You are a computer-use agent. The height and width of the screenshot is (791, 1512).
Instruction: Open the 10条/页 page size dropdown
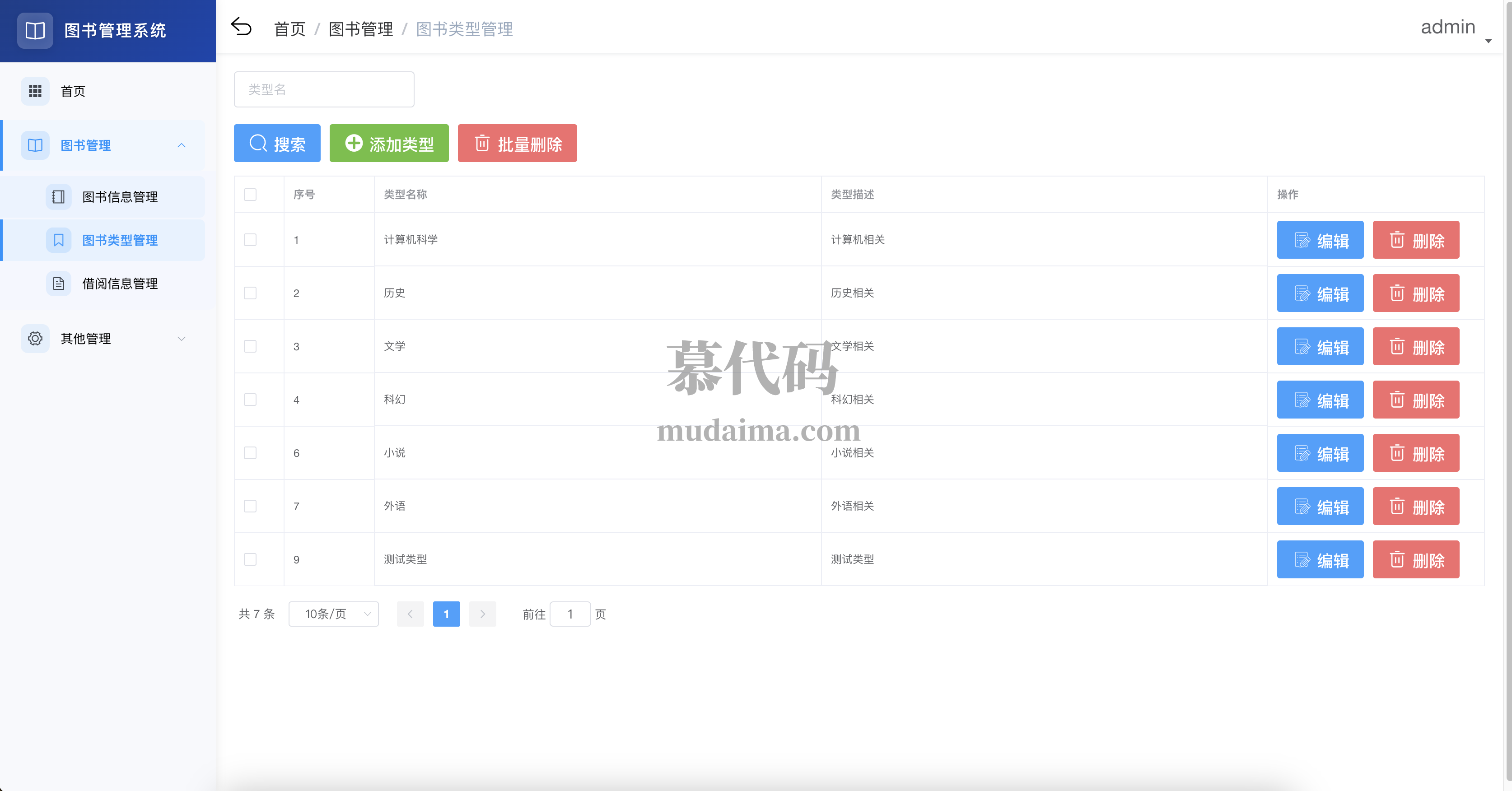333,614
